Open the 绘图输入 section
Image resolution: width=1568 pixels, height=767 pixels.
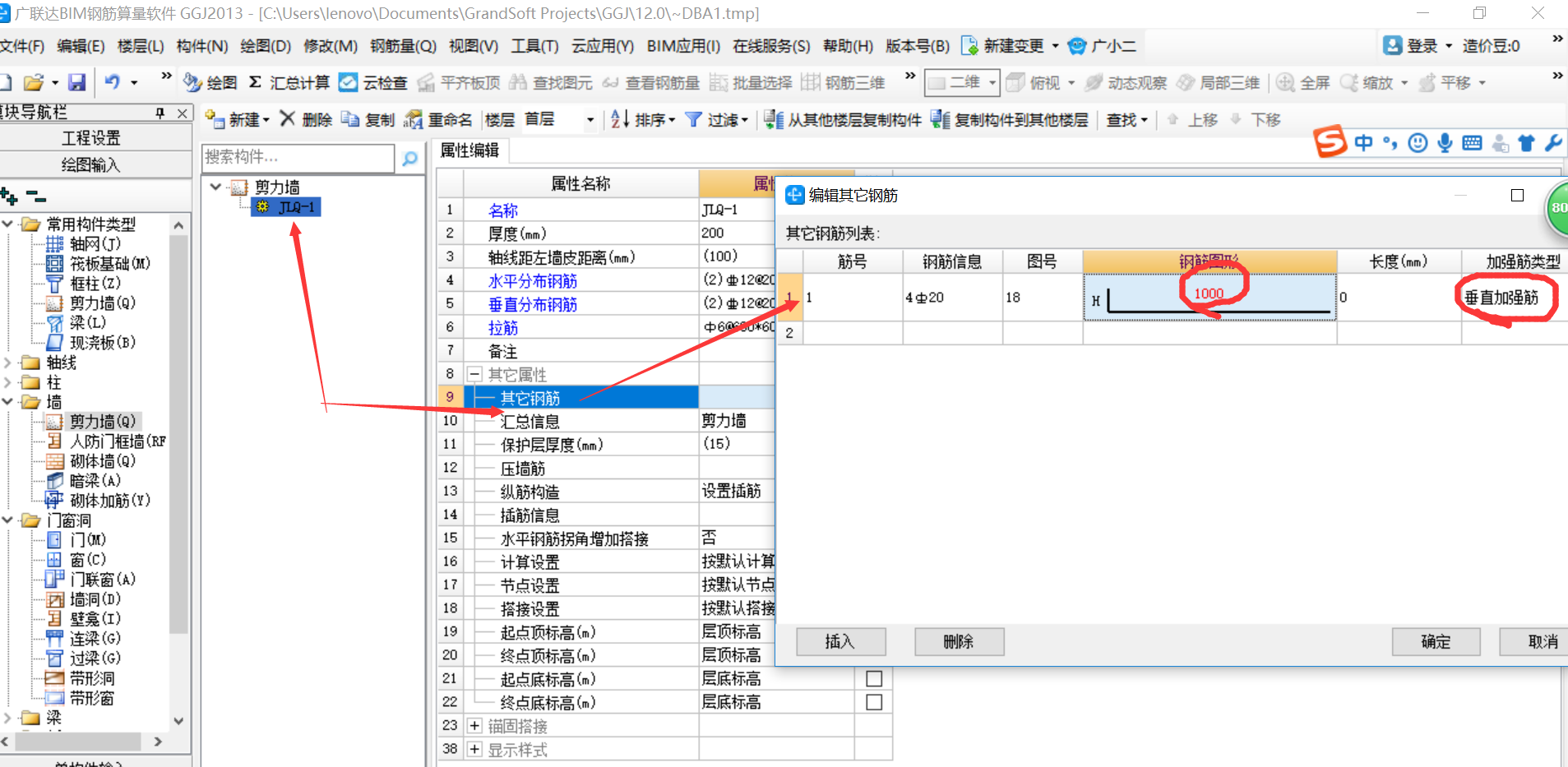(91, 164)
